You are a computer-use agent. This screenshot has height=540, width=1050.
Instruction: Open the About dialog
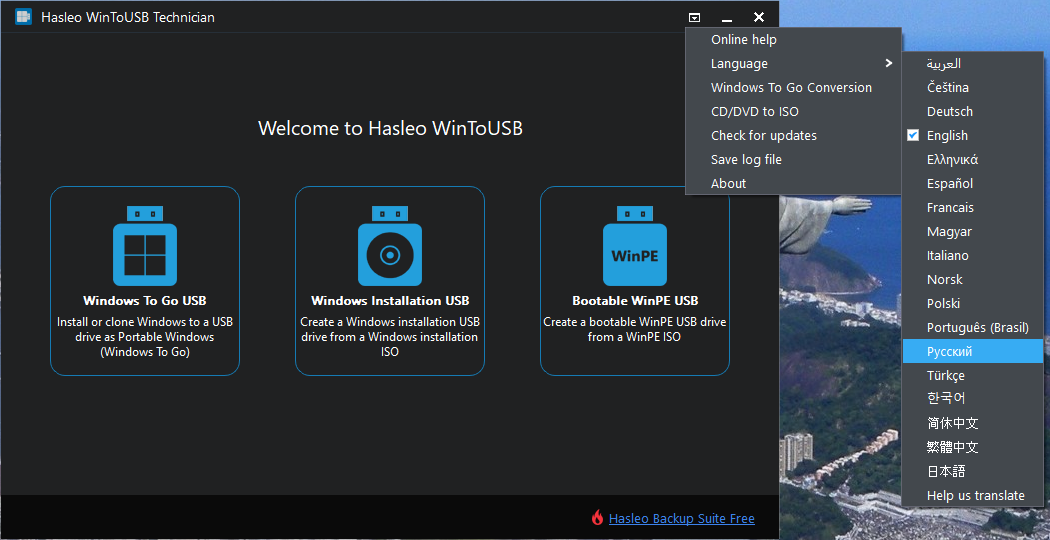click(x=728, y=184)
